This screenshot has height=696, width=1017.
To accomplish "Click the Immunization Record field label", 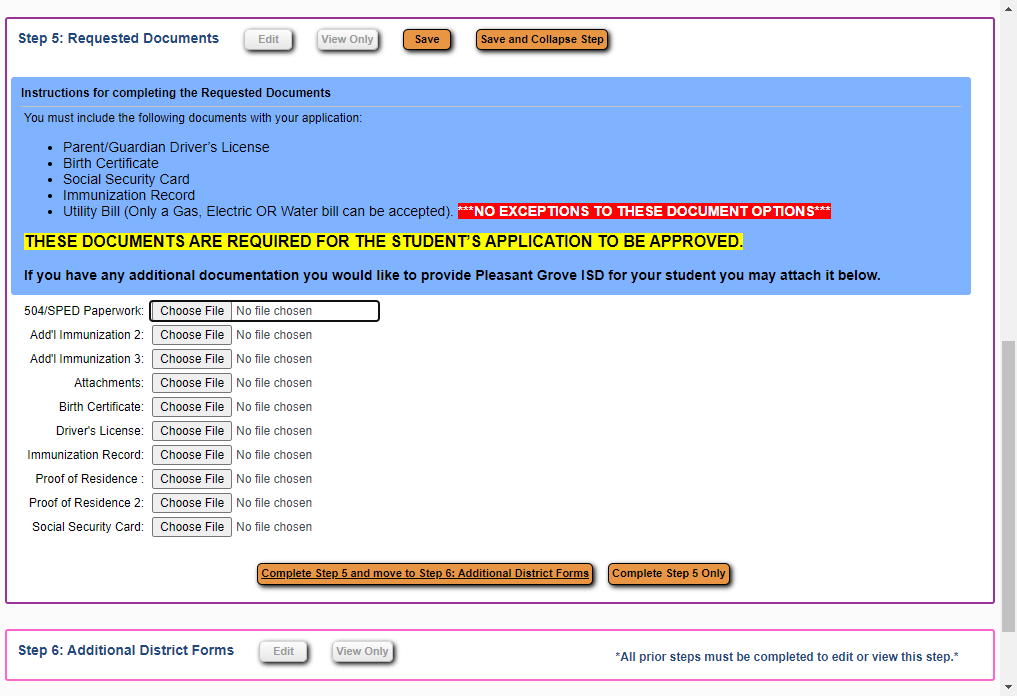I will coord(86,455).
